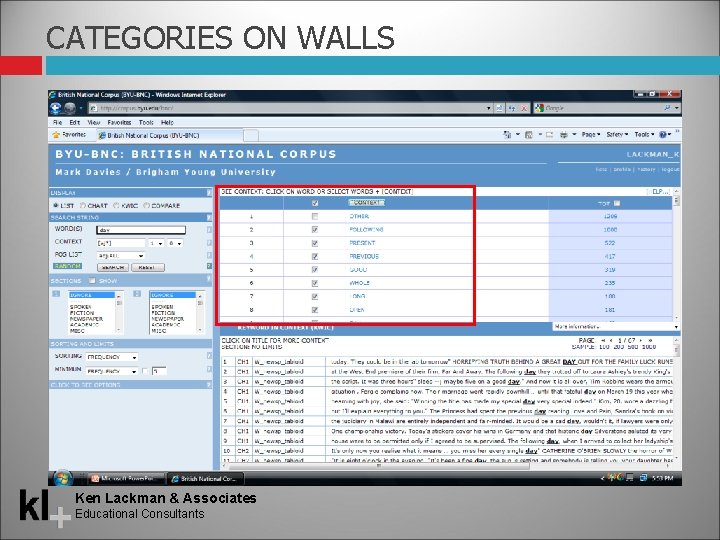The image size is (720, 540).
Task: Click the Feeds icon in command bar
Action: [x=529, y=135]
